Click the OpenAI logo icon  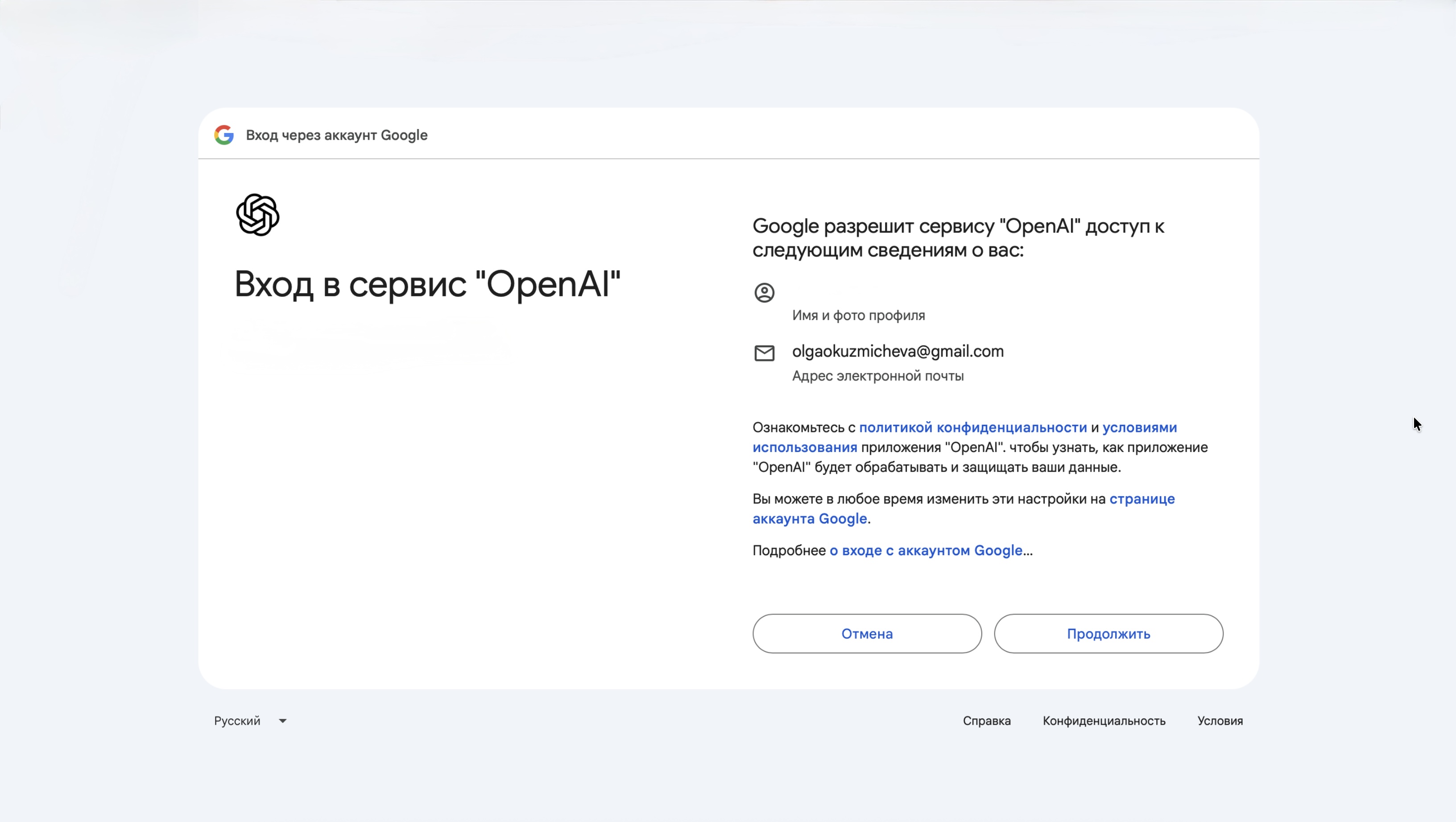click(258, 215)
